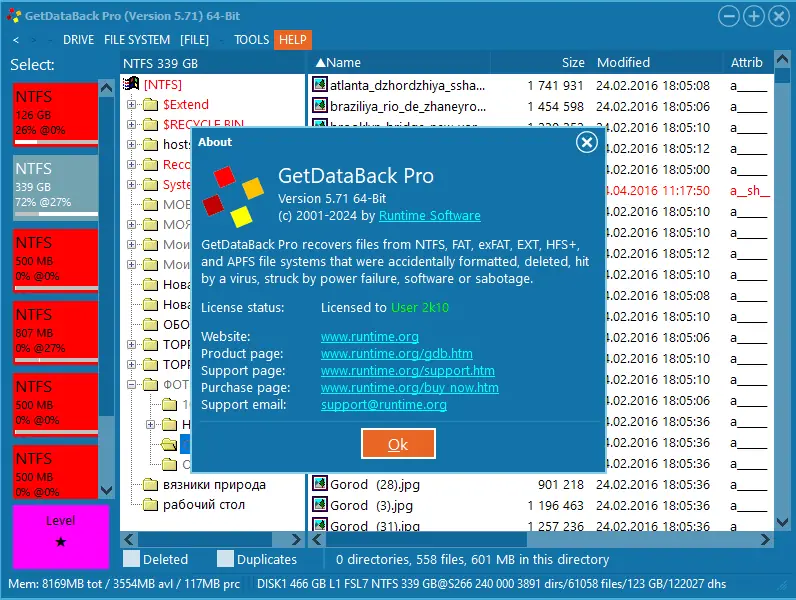This screenshot has width=796, height=600.
Task: Select the Gorod (28).jpg file name
Action: tap(375, 485)
